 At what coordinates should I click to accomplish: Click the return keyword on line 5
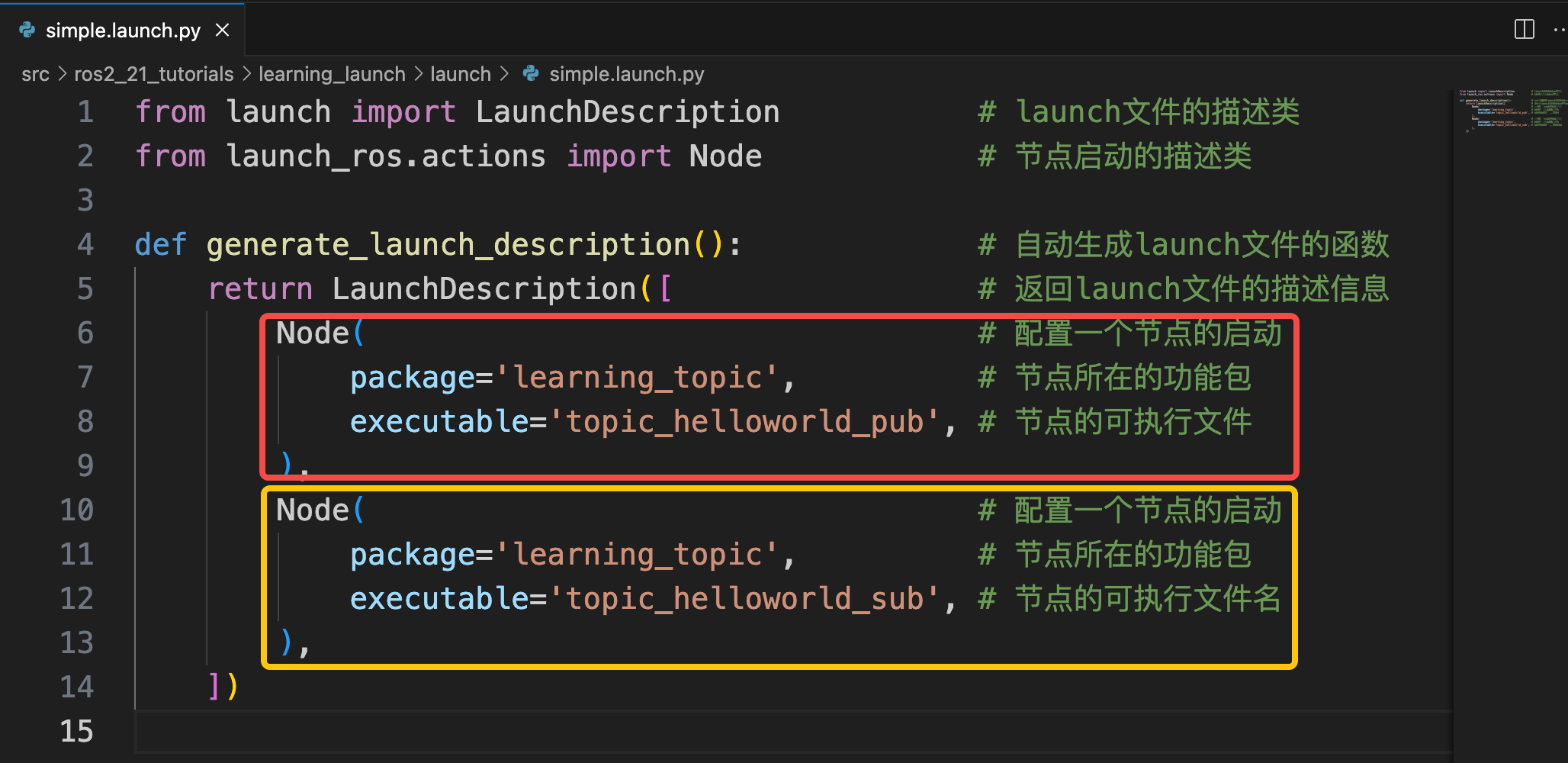click(260, 289)
